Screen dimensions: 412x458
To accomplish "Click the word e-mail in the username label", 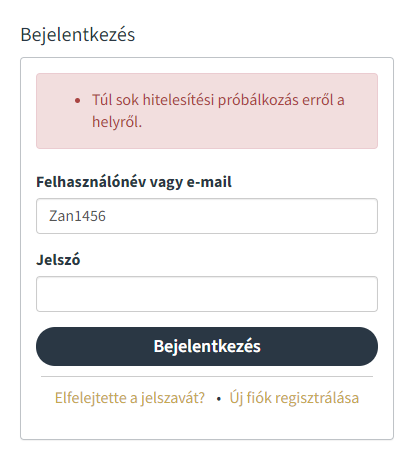I will [209, 182].
